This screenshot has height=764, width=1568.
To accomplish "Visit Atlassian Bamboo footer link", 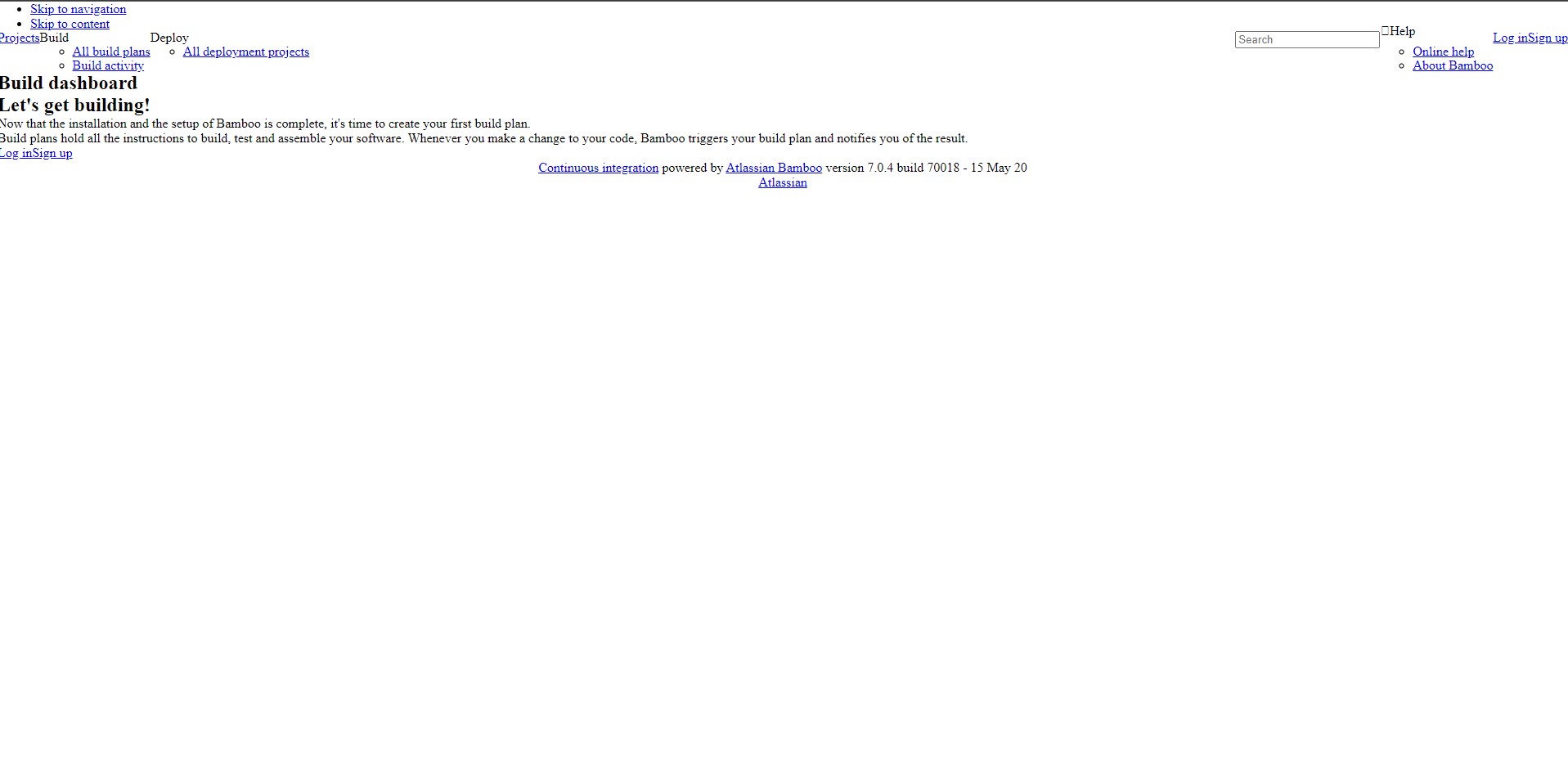I will (774, 168).
